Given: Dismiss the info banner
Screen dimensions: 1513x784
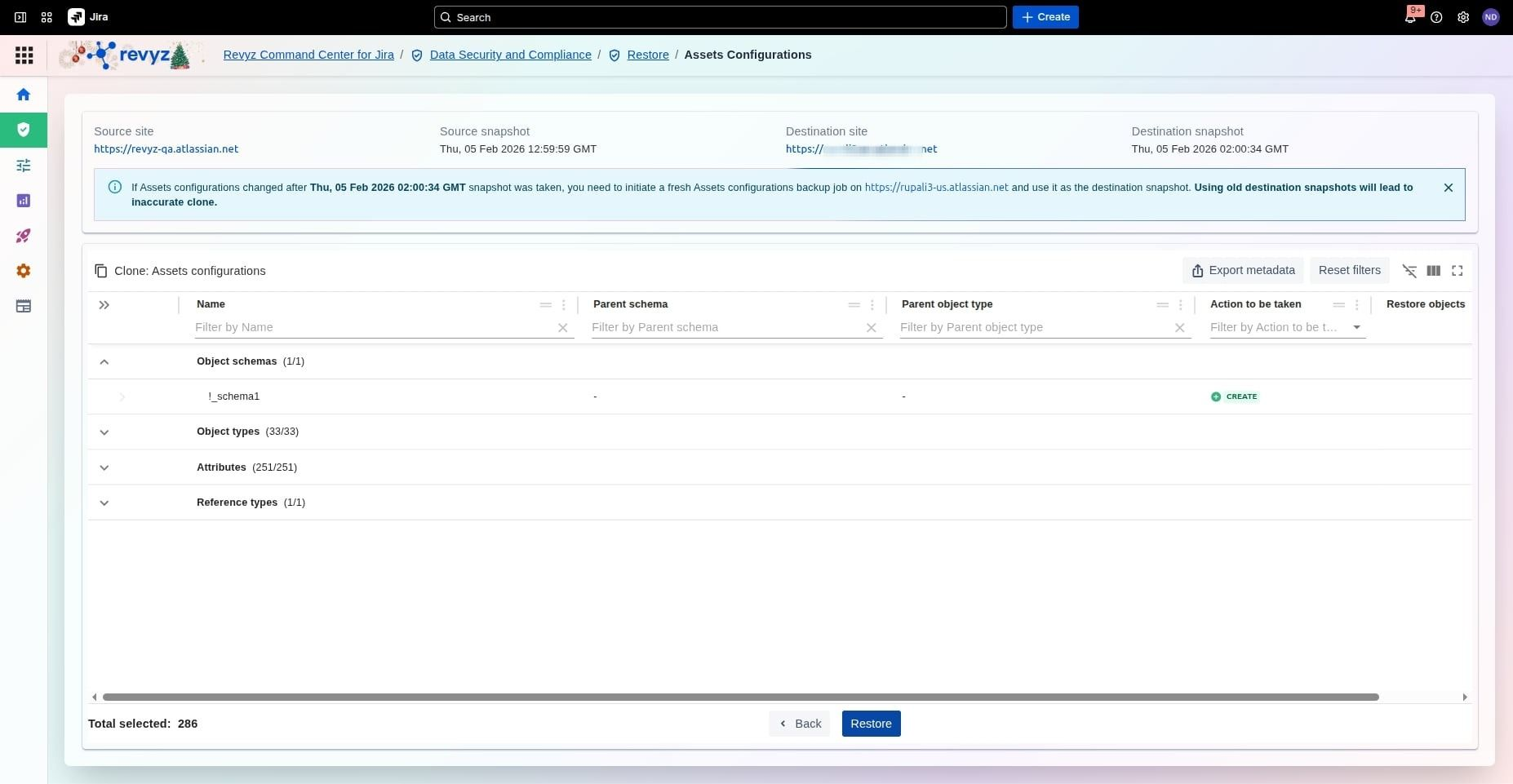Looking at the screenshot, I should [1448, 188].
